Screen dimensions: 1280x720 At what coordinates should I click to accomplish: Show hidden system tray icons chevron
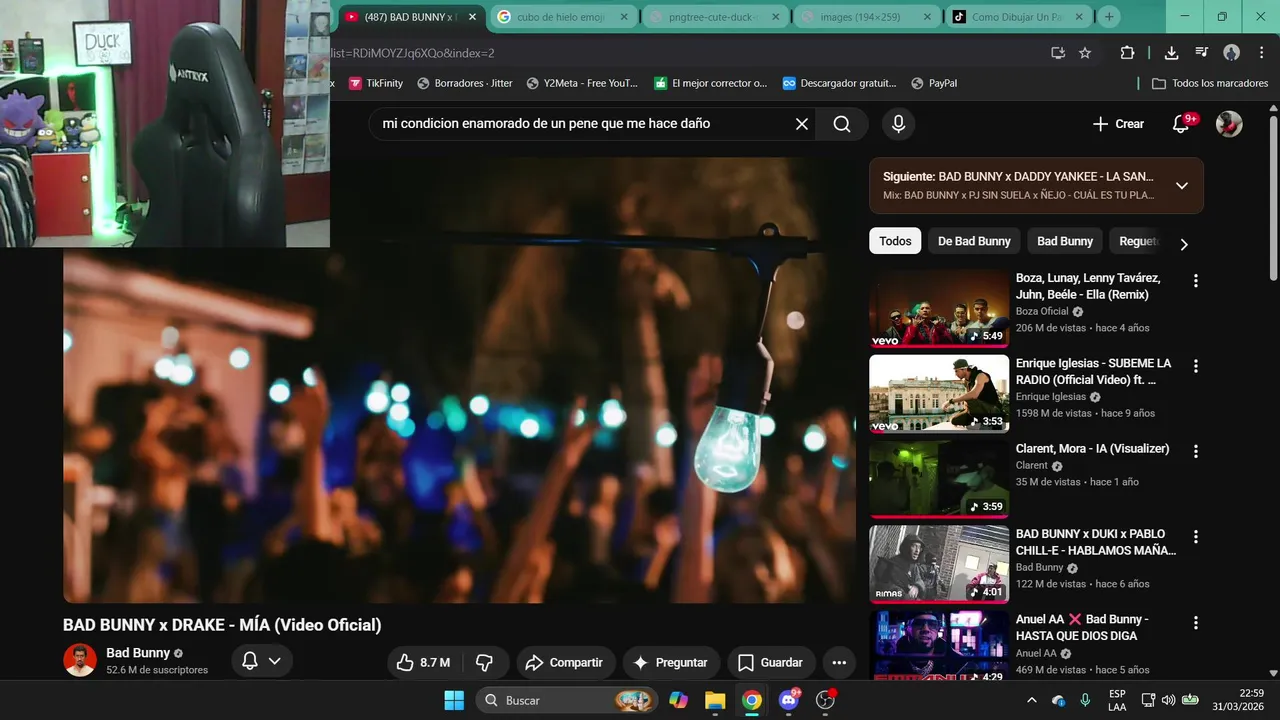tap(1031, 700)
